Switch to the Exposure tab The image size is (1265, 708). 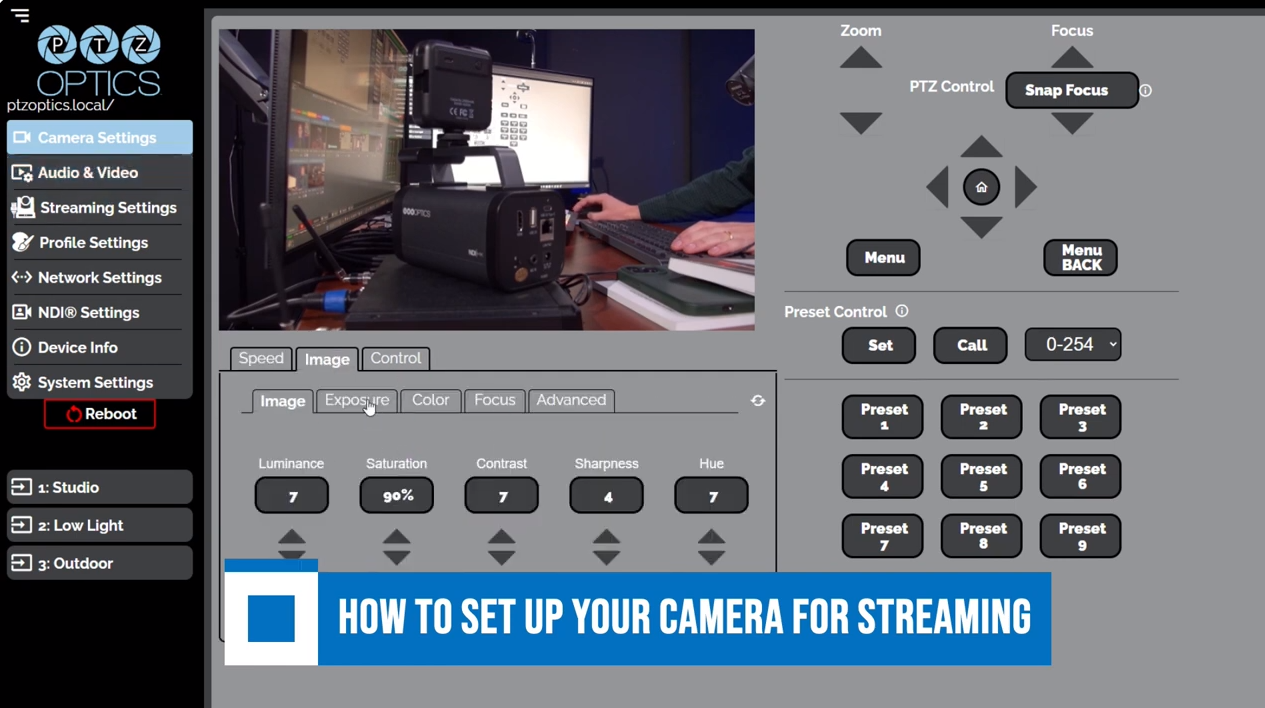(356, 400)
